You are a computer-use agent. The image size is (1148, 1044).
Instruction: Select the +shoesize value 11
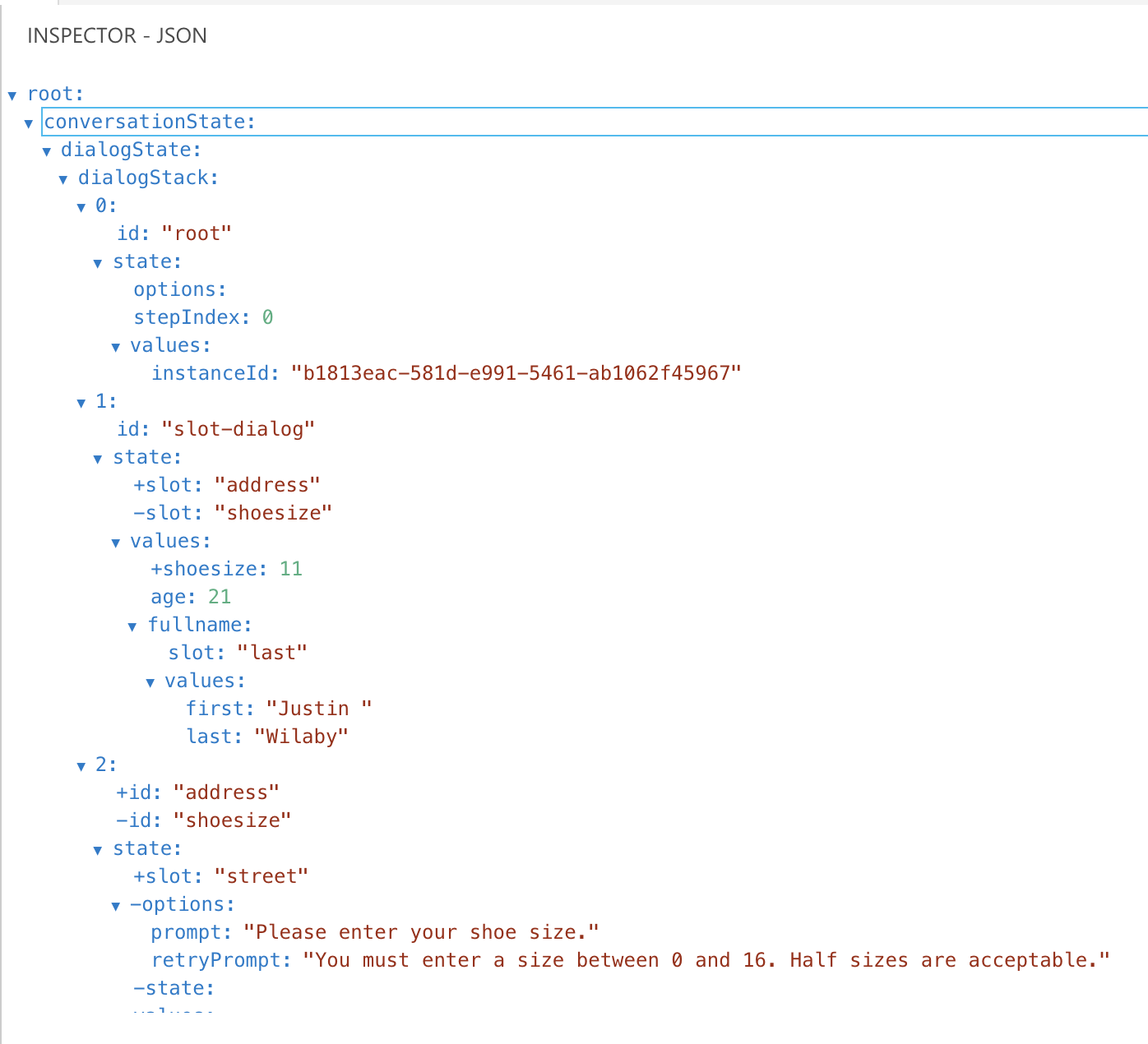(291, 568)
